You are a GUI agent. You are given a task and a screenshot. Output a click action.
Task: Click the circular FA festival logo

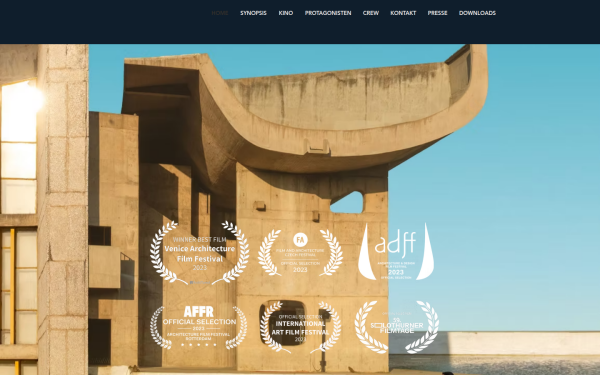pos(300,240)
